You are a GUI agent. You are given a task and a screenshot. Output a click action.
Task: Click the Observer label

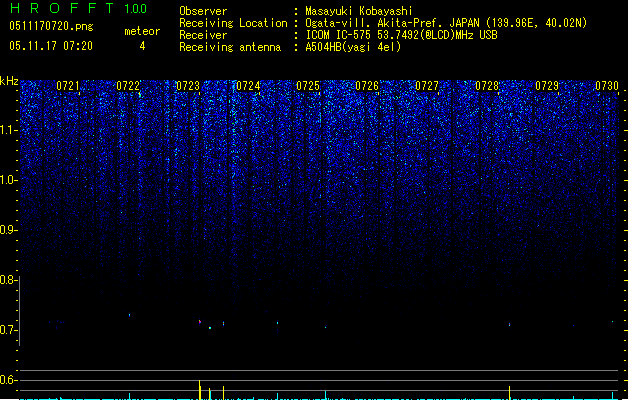(x=203, y=11)
